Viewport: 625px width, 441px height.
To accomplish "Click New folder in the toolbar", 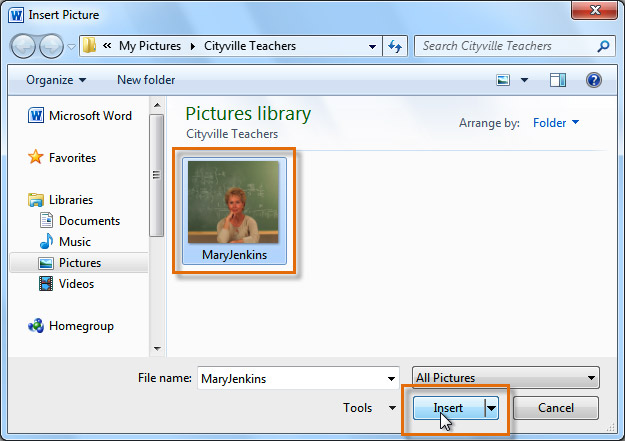I will click(x=146, y=80).
